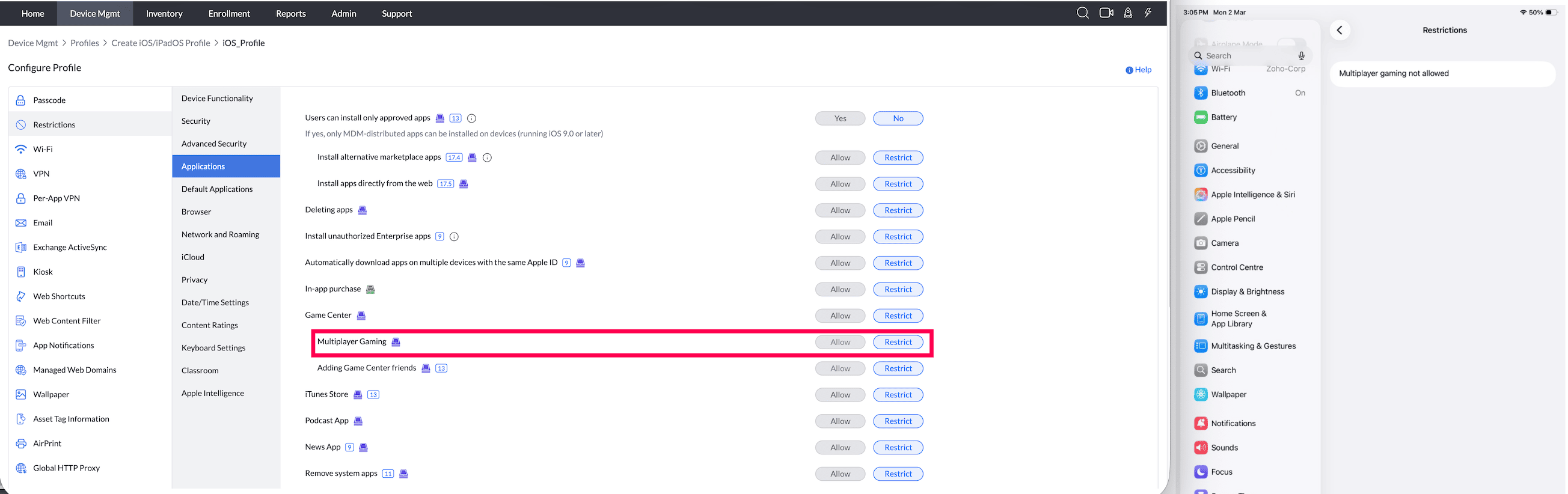Tap the microphone icon in iPad Settings search
Image resolution: width=1568 pixels, height=494 pixels.
[x=1302, y=56]
